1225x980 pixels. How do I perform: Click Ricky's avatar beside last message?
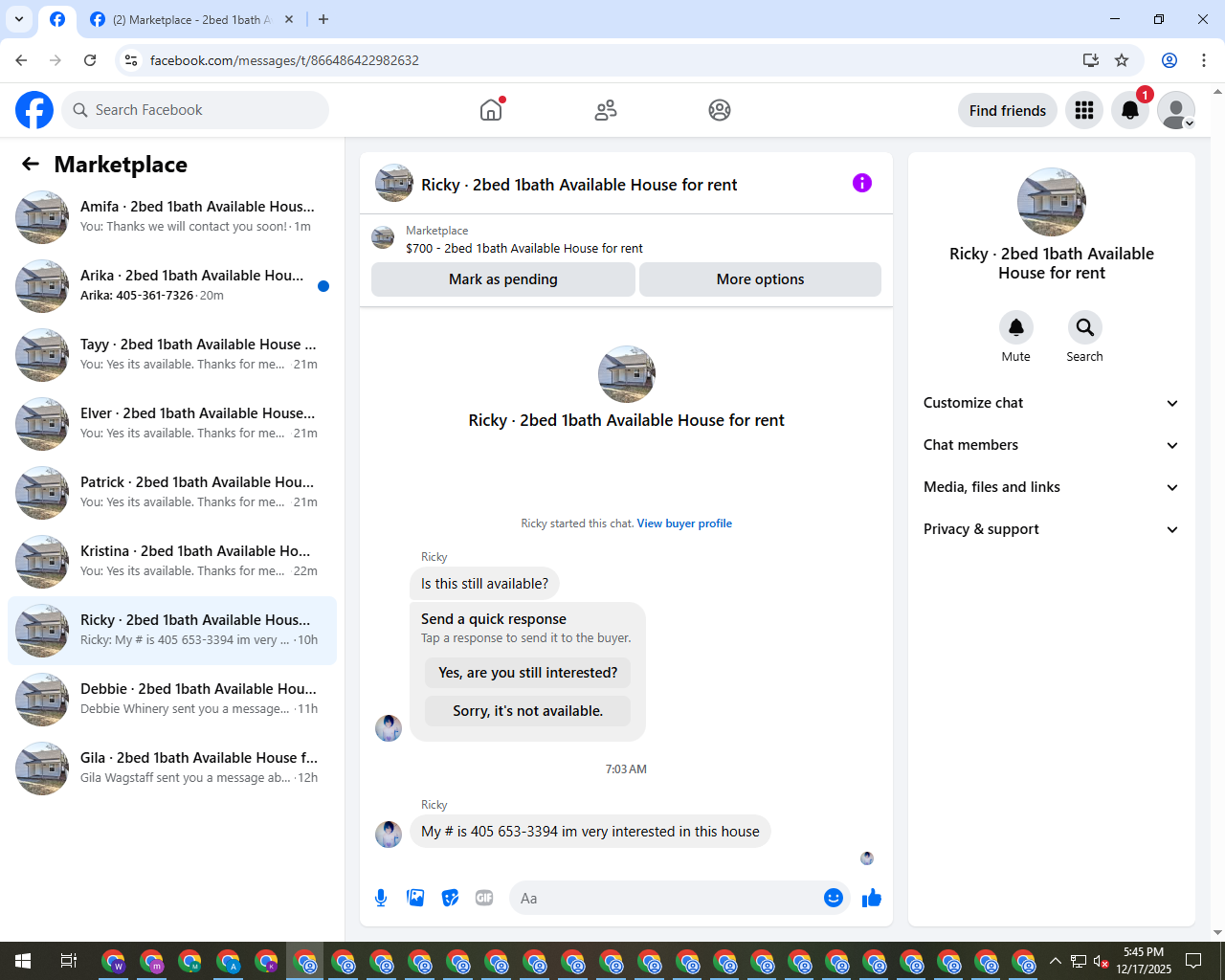(389, 834)
